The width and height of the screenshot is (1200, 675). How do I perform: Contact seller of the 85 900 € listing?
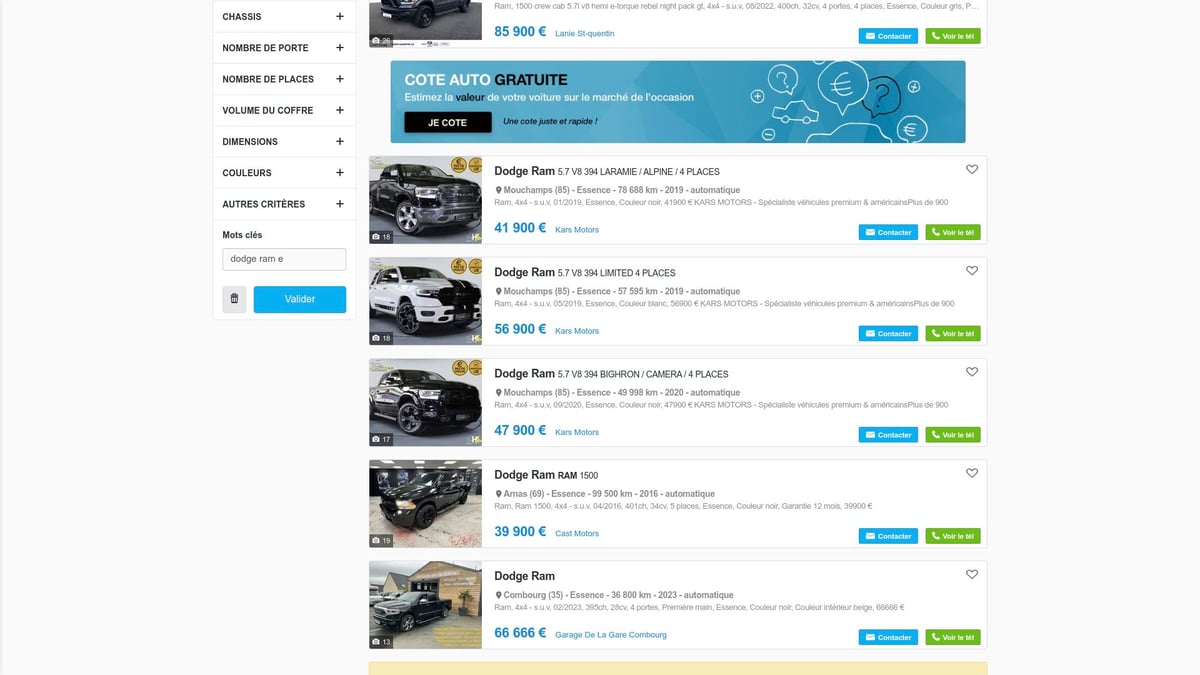click(888, 36)
